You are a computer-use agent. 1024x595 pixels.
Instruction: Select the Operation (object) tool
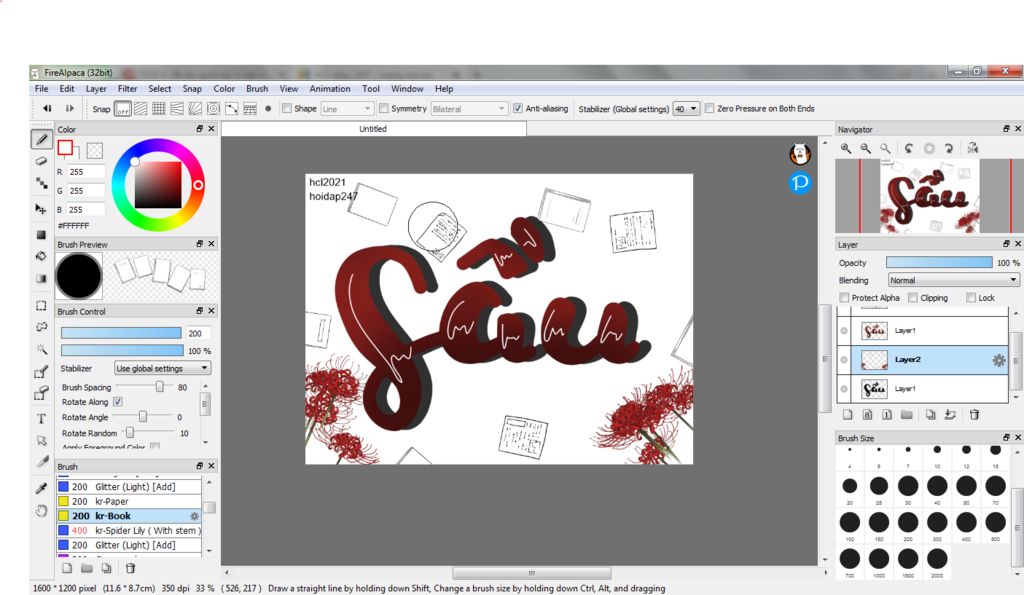click(41, 440)
